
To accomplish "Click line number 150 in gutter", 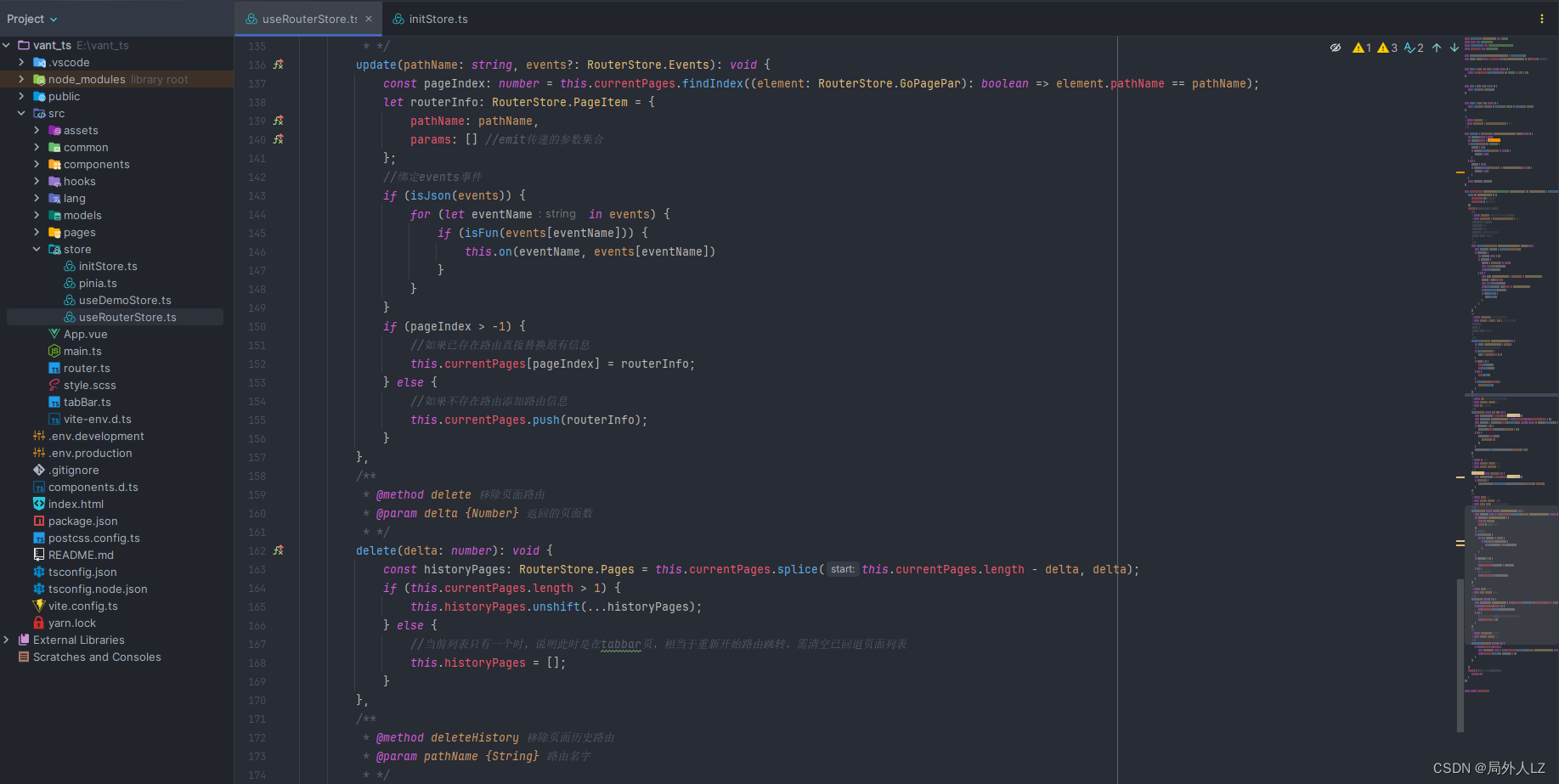I will [x=257, y=327].
